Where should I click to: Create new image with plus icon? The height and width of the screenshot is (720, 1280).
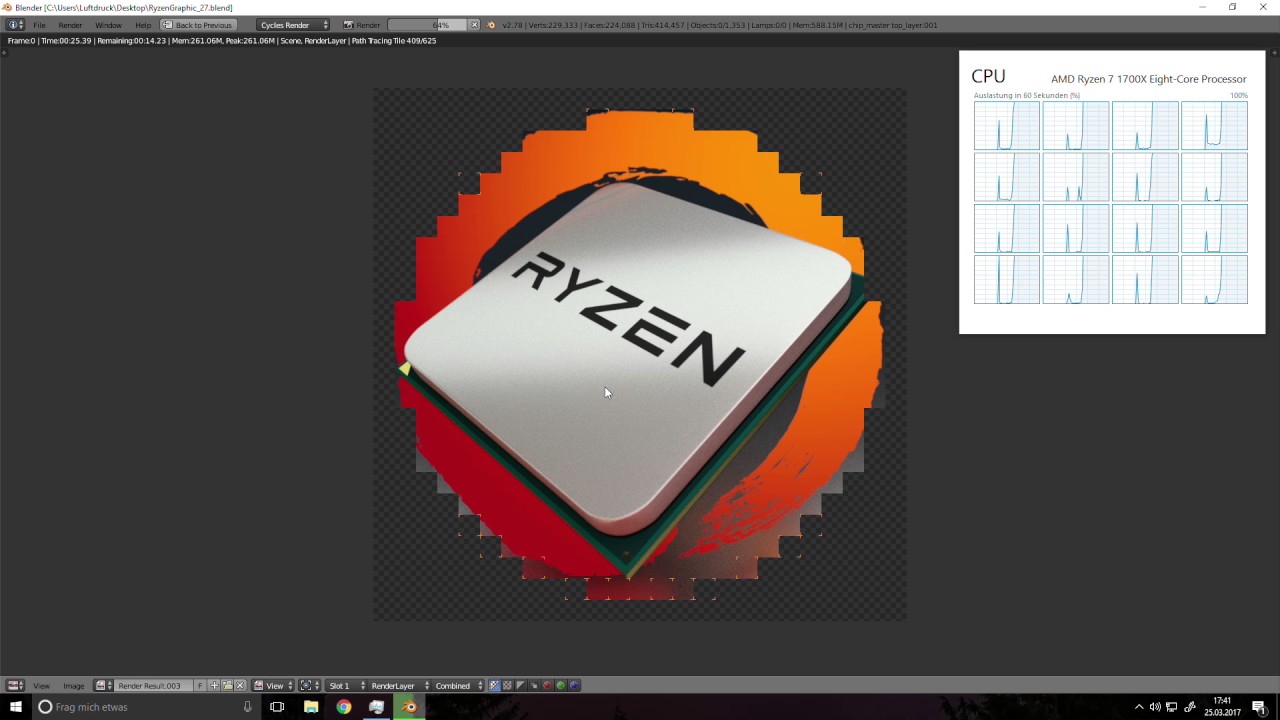(x=214, y=686)
